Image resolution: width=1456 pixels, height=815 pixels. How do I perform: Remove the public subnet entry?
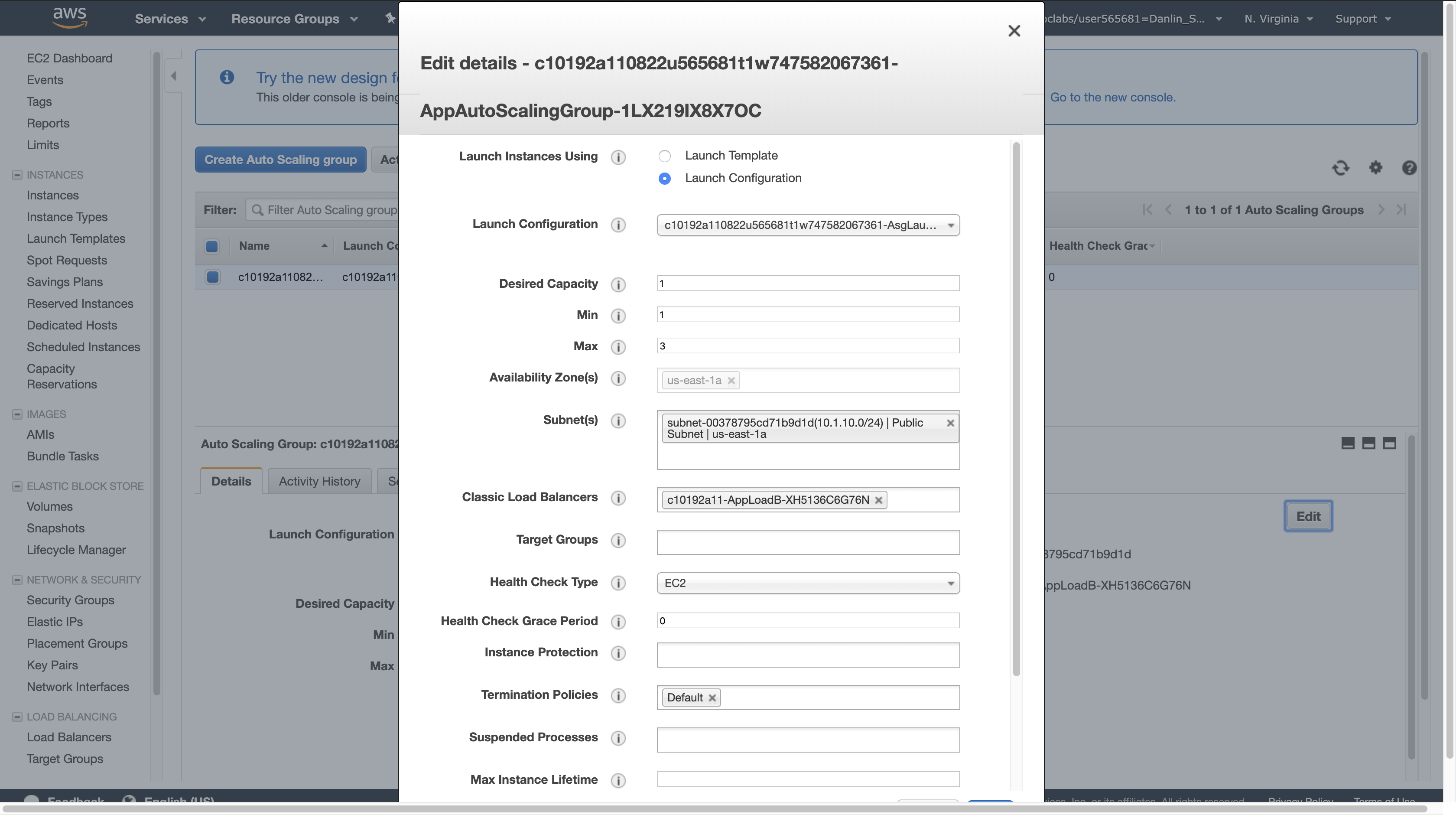950,423
